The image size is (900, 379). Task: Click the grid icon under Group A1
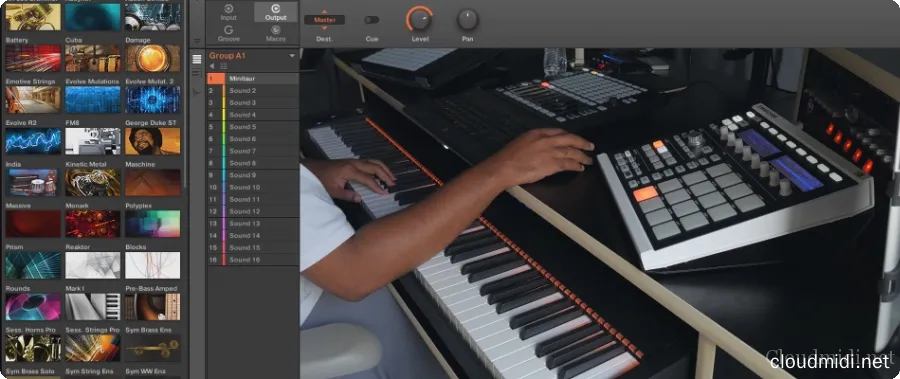(223, 66)
